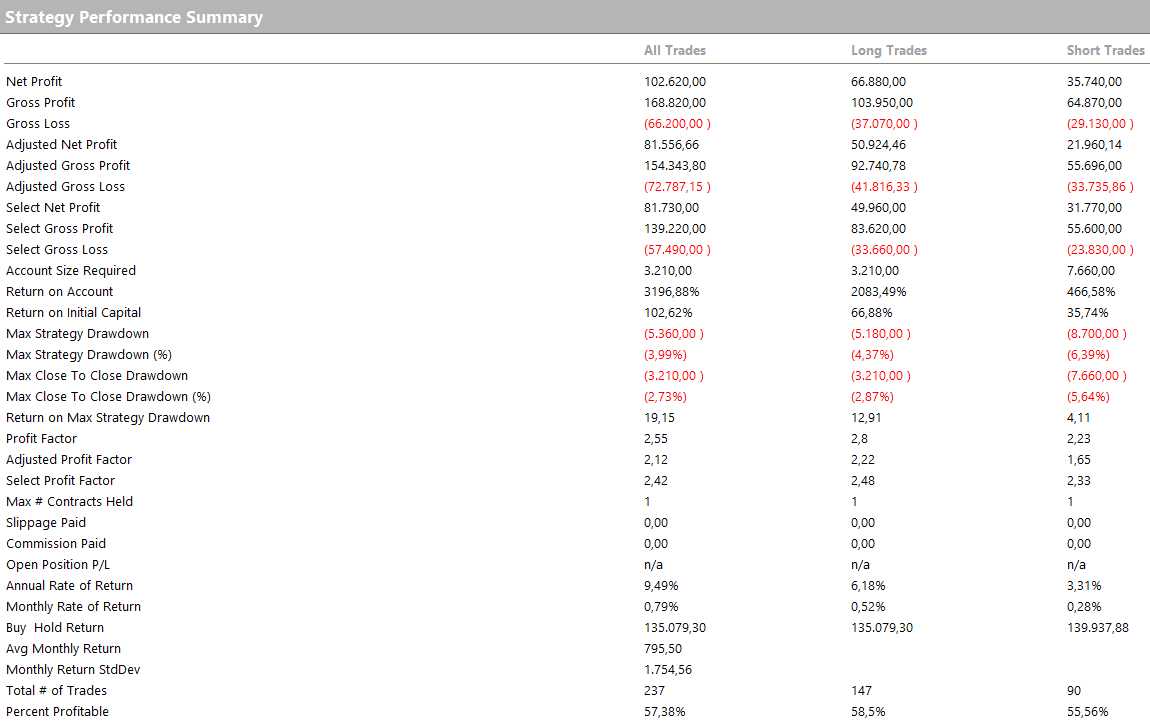Click the Net Profit row label
Viewport: 1150px width, 727px height.
point(34,82)
